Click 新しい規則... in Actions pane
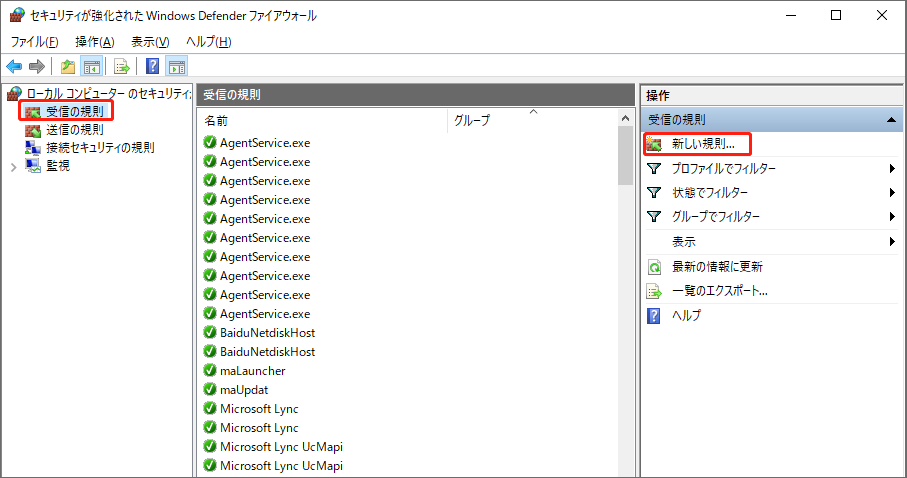907x478 pixels. [x=703, y=145]
